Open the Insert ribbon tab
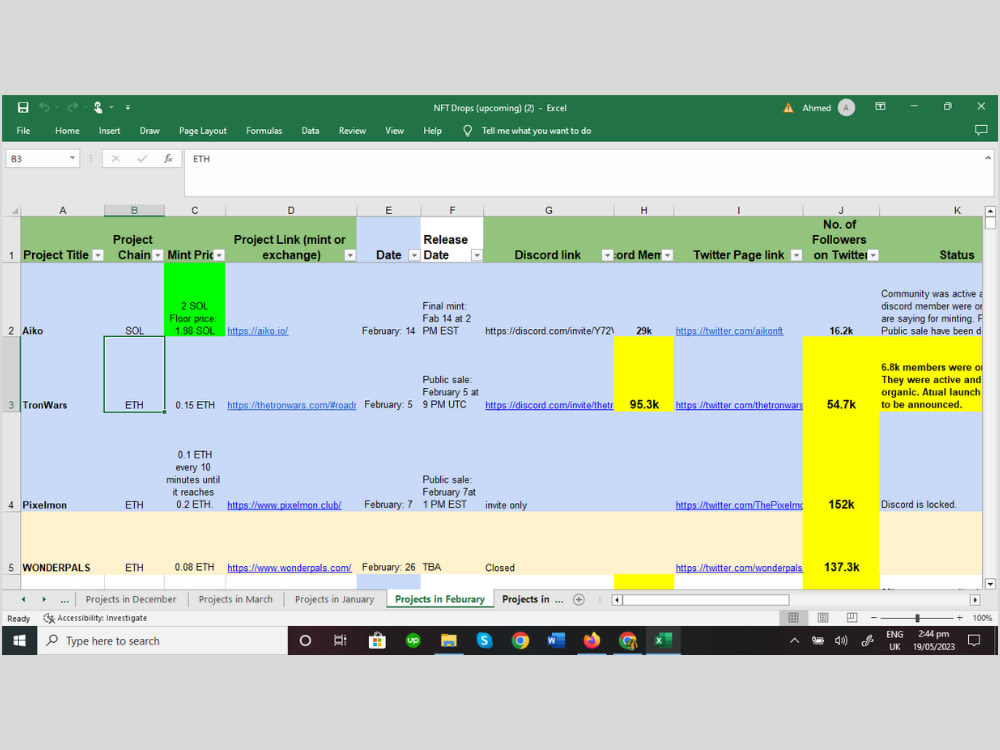This screenshot has height=750, width=1000. (109, 130)
